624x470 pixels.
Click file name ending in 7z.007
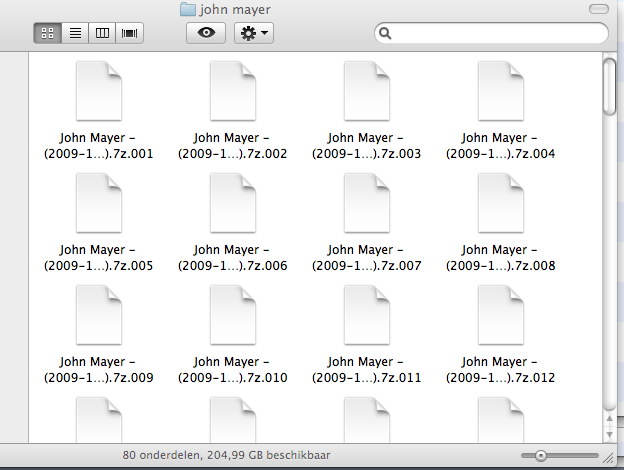(x=367, y=257)
